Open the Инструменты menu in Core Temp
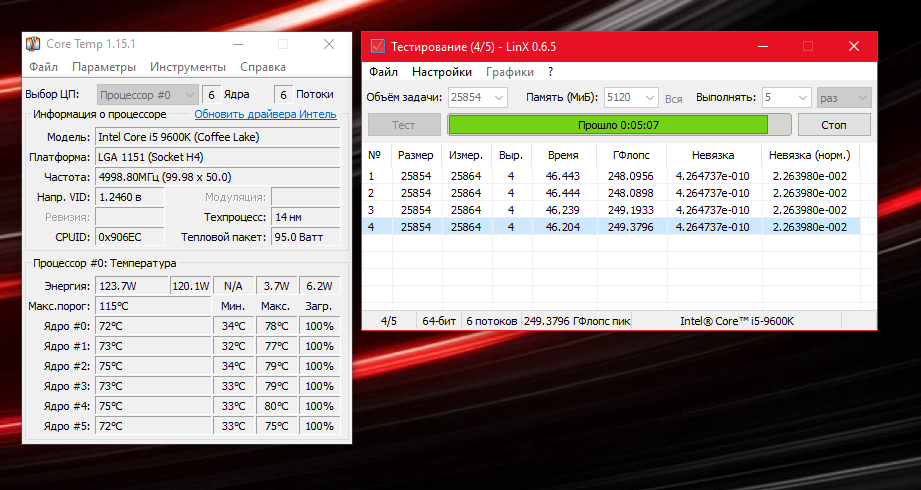The width and height of the screenshot is (921, 490). (188, 67)
